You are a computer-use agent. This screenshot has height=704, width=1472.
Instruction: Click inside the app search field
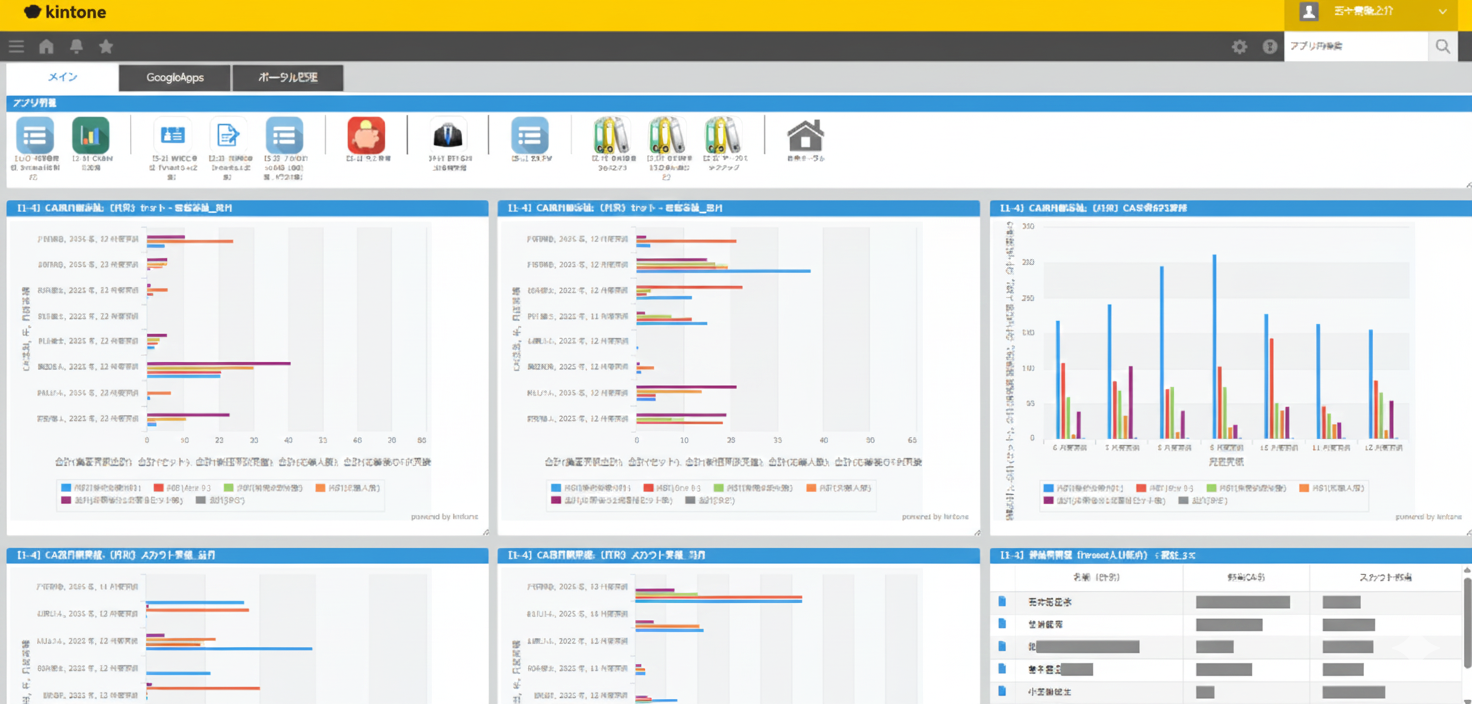(1354, 46)
